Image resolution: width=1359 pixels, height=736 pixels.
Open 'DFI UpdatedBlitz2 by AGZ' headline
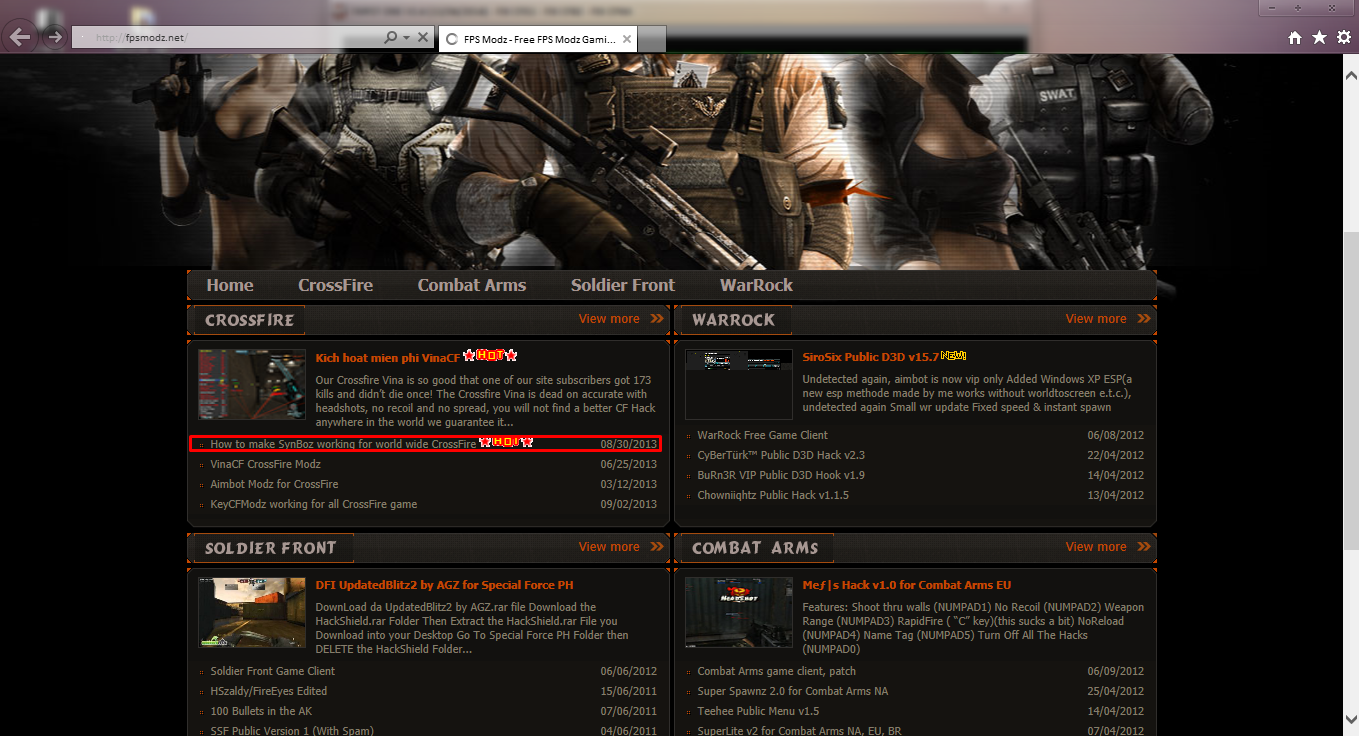[x=444, y=585]
